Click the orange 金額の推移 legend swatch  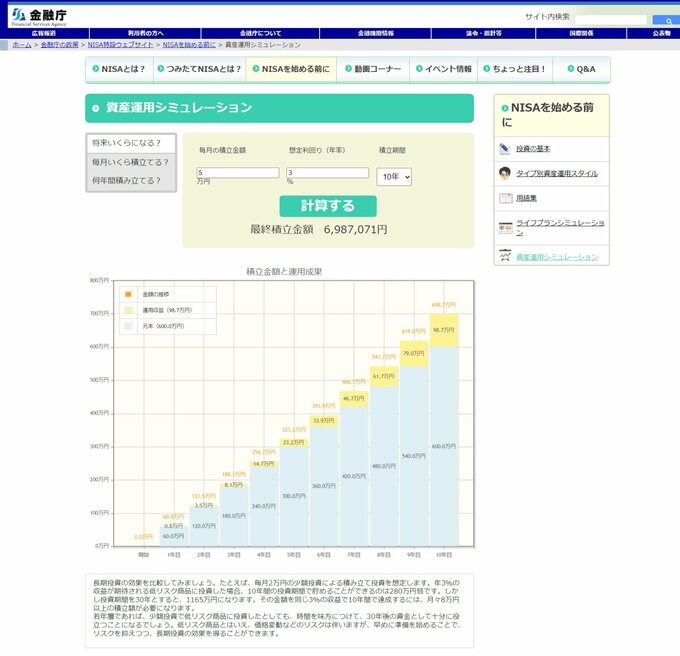click(127, 294)
